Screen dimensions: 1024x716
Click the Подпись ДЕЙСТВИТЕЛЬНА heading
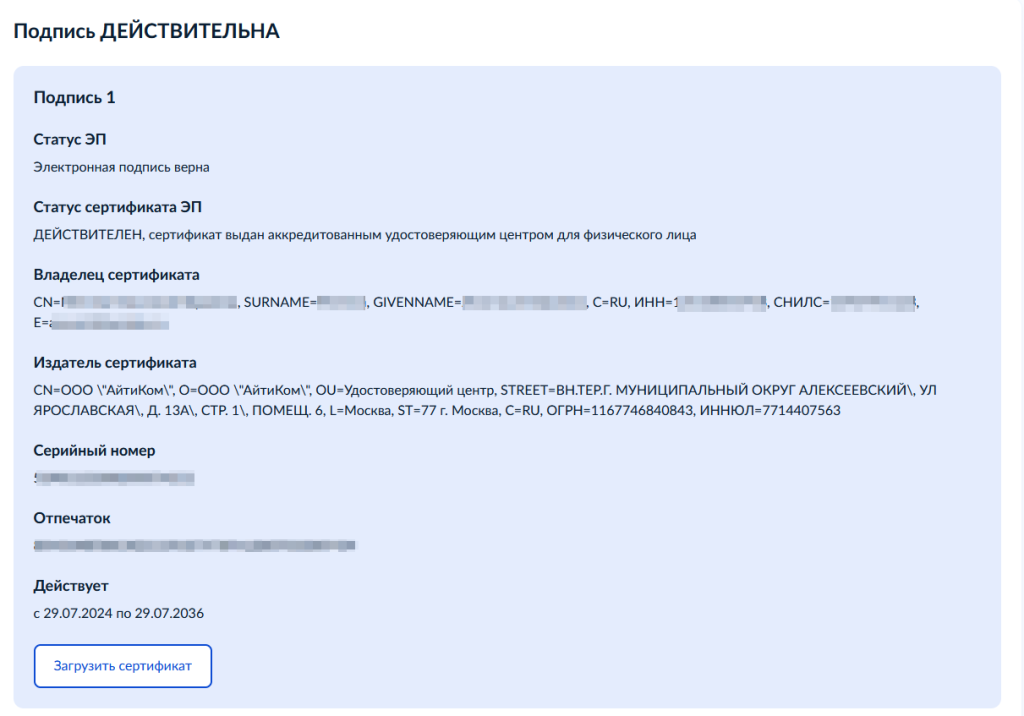146,31
